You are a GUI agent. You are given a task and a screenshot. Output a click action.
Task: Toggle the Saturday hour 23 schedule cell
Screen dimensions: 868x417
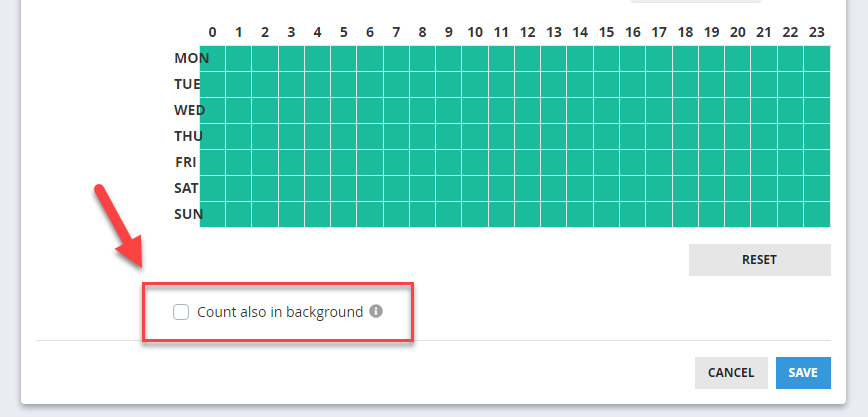[817, 188]
